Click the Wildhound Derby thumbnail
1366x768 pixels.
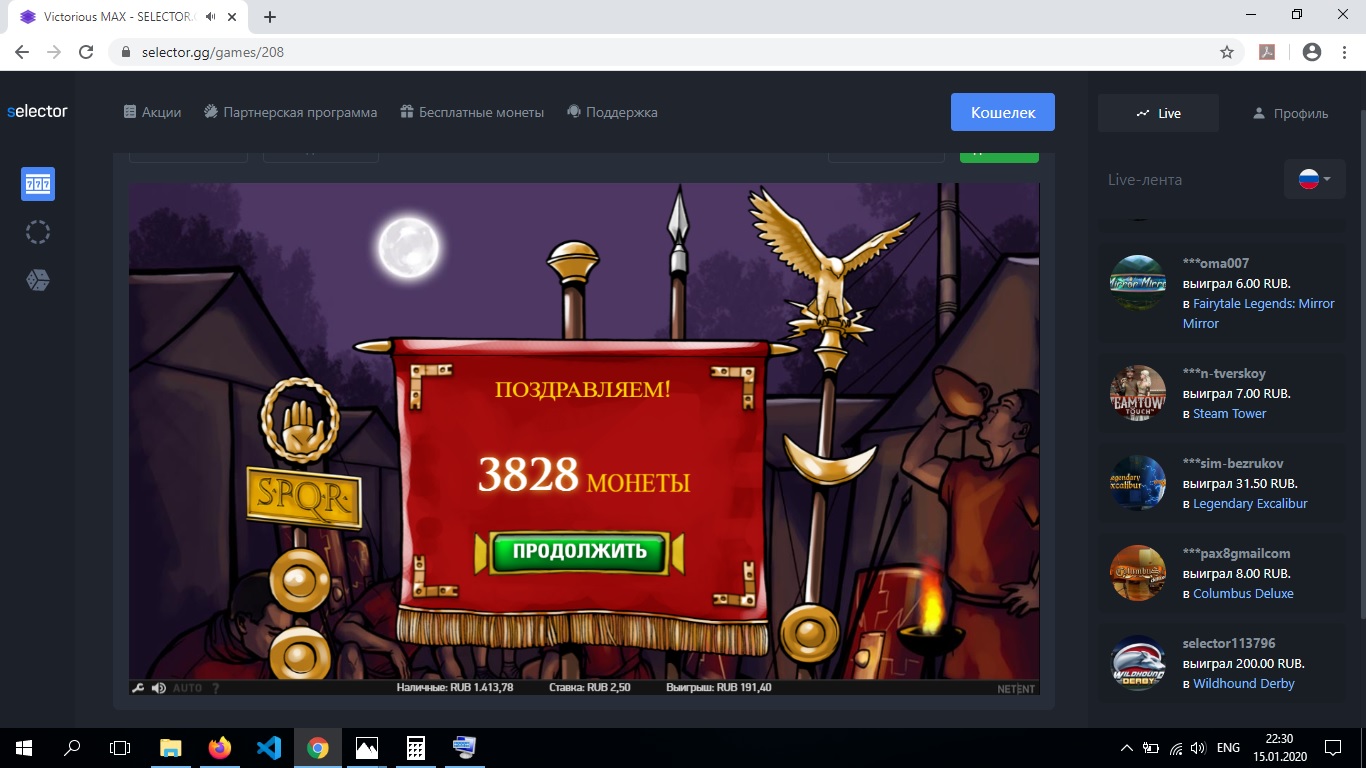1138,663
